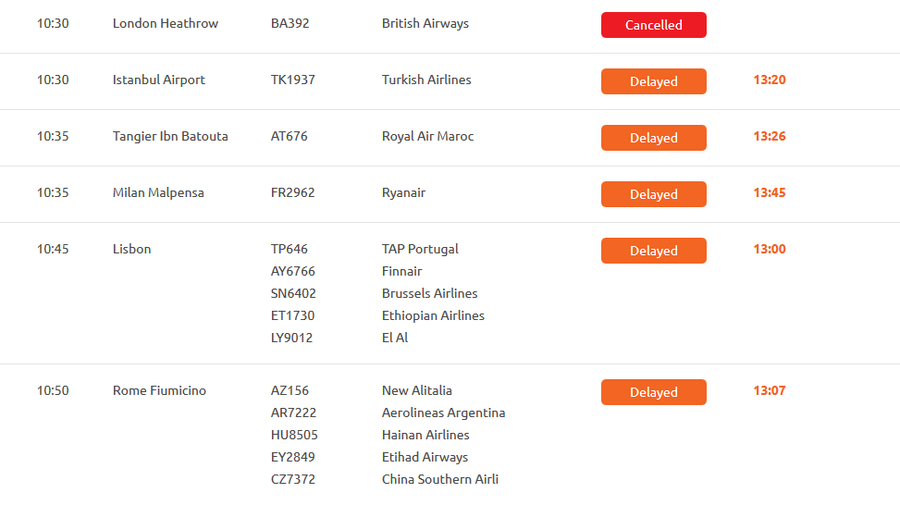The width and height of the screenshot is (900, 505).
Task: Click the Delayed badge for Milan Malpensa
Action: (x=653, y=194)
